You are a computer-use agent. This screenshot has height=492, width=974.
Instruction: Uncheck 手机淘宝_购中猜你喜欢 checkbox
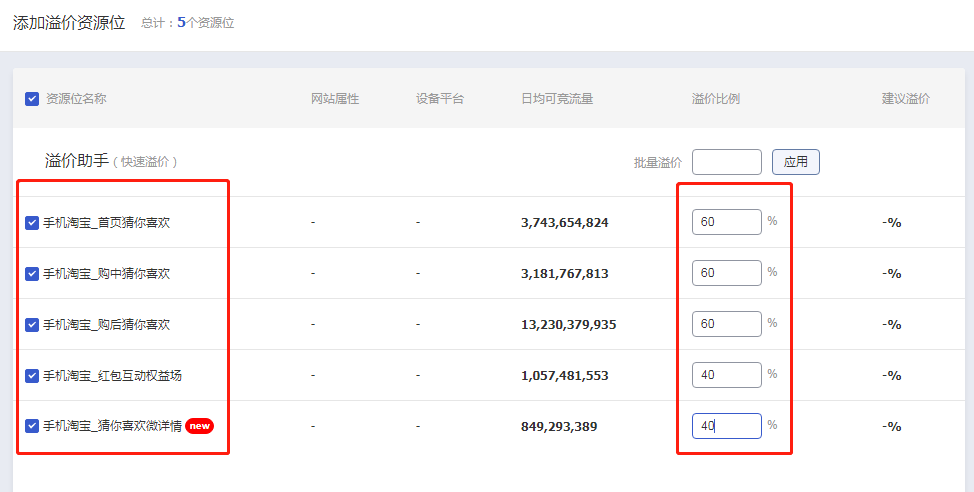pyautogui.click(x=32, y=273)
